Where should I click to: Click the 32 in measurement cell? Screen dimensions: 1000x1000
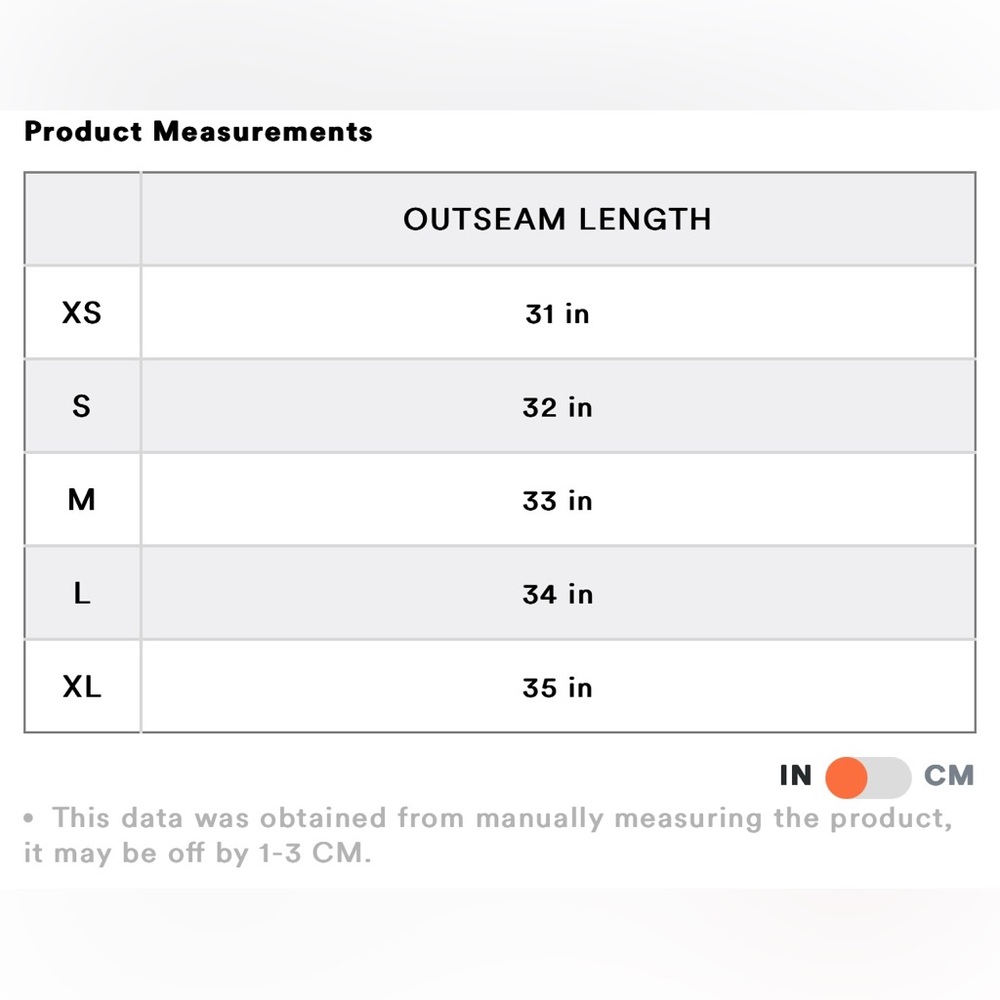pyautogui.click(x=557, y=407)
